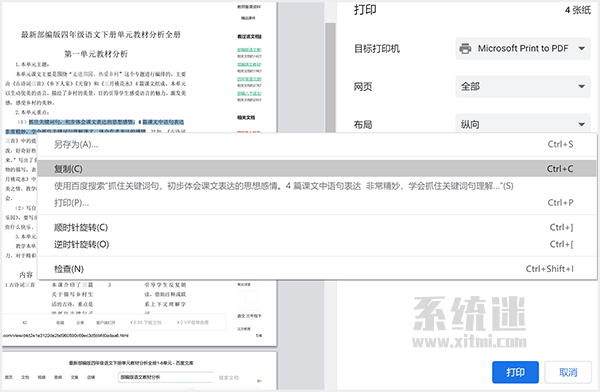Choose 另存为(A)... in context menu
Image resolution: width=600 pixels, height=392 pixels.
(x=317, y=144)
